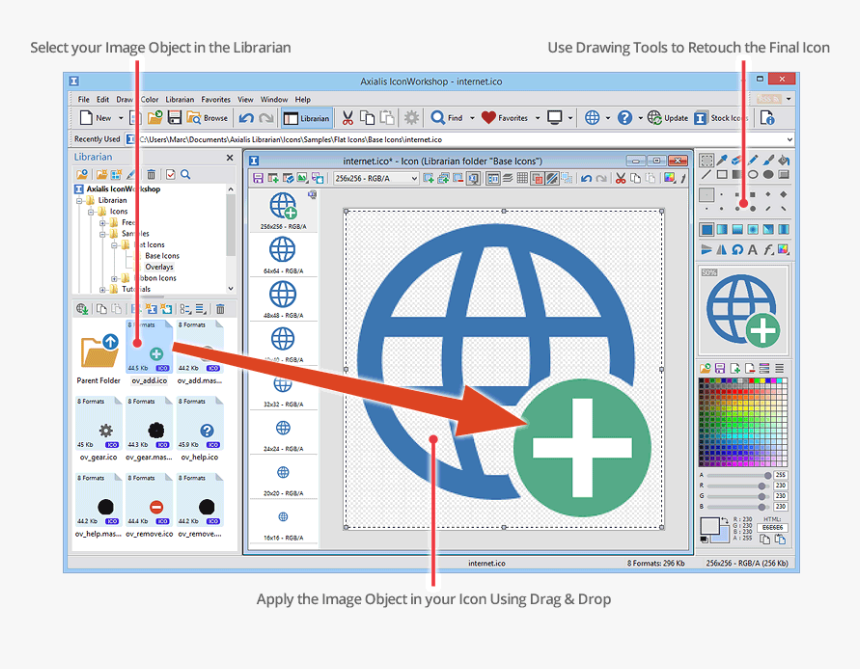Select the Paint bucket fill tool

coord(784,160)
